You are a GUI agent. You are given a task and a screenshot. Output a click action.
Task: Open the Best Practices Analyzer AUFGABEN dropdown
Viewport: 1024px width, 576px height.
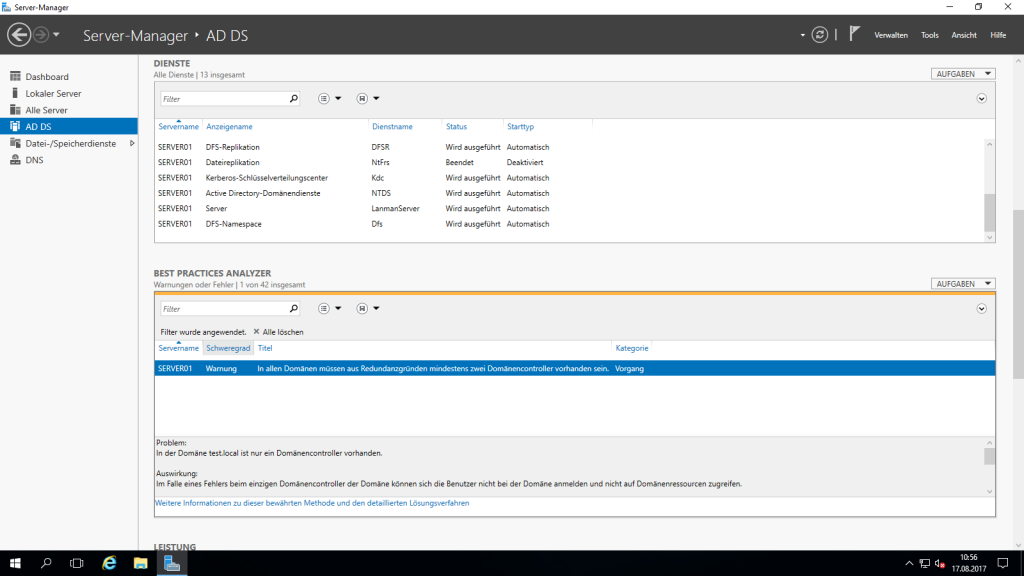(963, 284)
